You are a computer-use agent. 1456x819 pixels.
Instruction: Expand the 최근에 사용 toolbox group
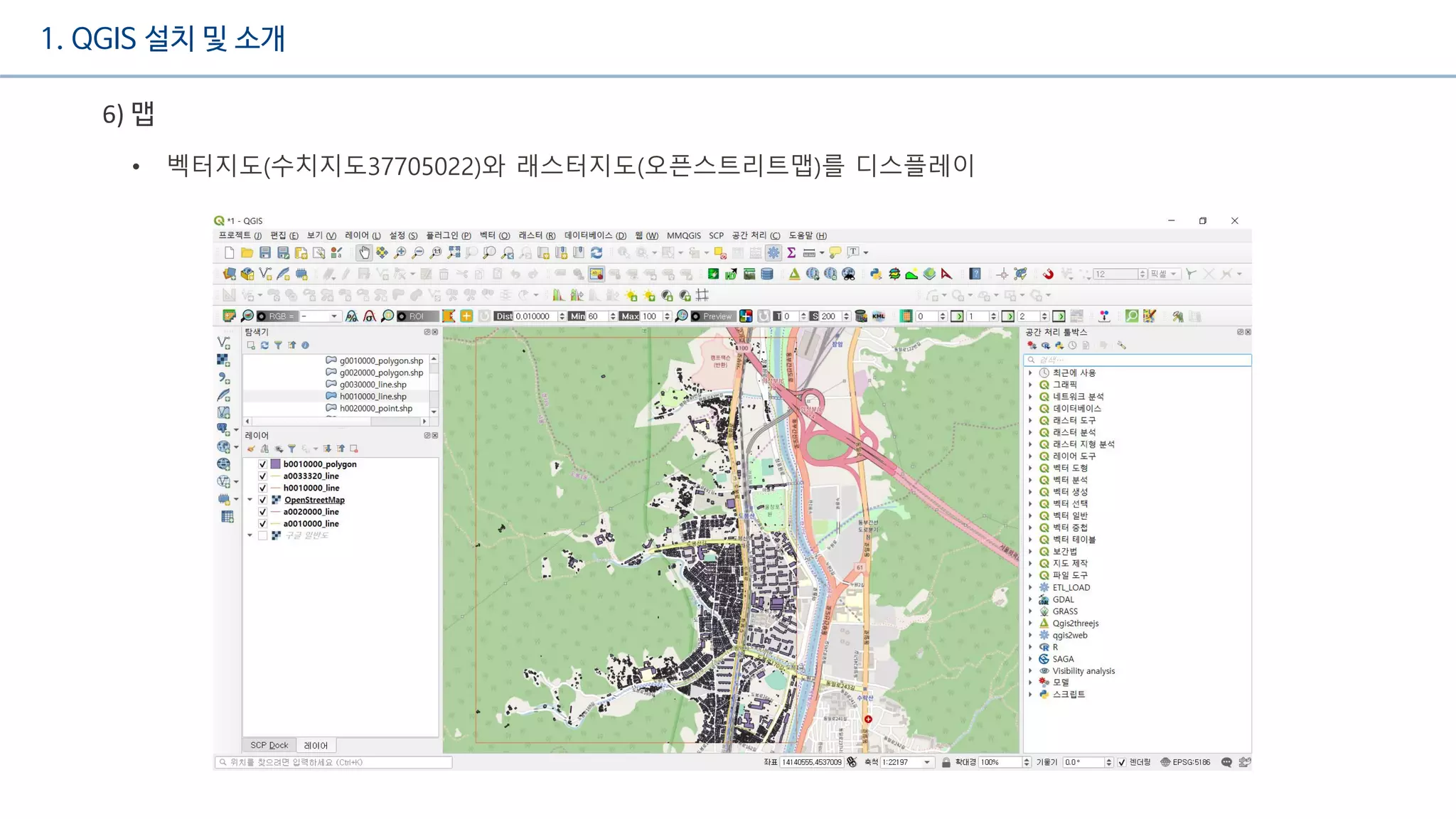coord(1030,373)
